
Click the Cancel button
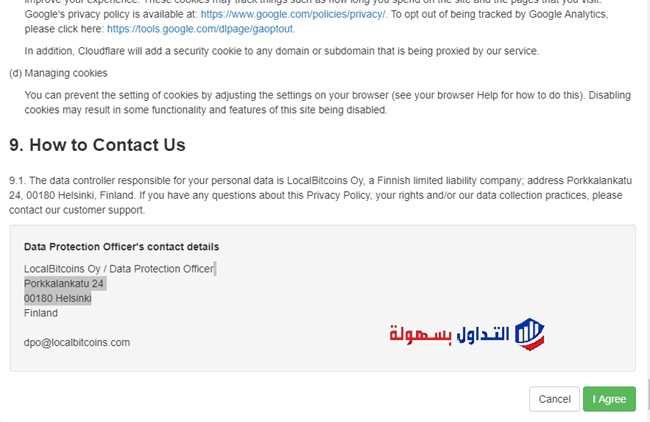click(554, 399)
